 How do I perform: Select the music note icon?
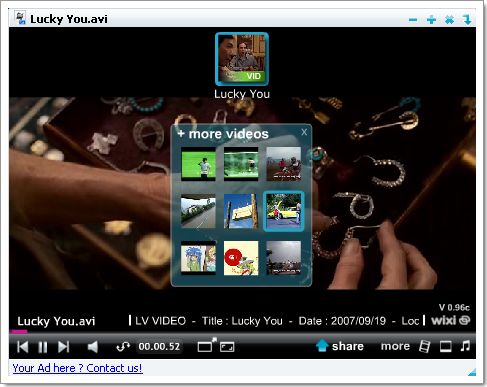[x=465, y=346]
